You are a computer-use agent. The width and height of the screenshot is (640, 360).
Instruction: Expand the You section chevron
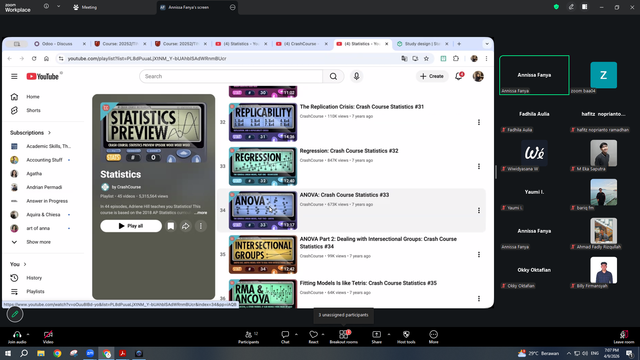25,264
